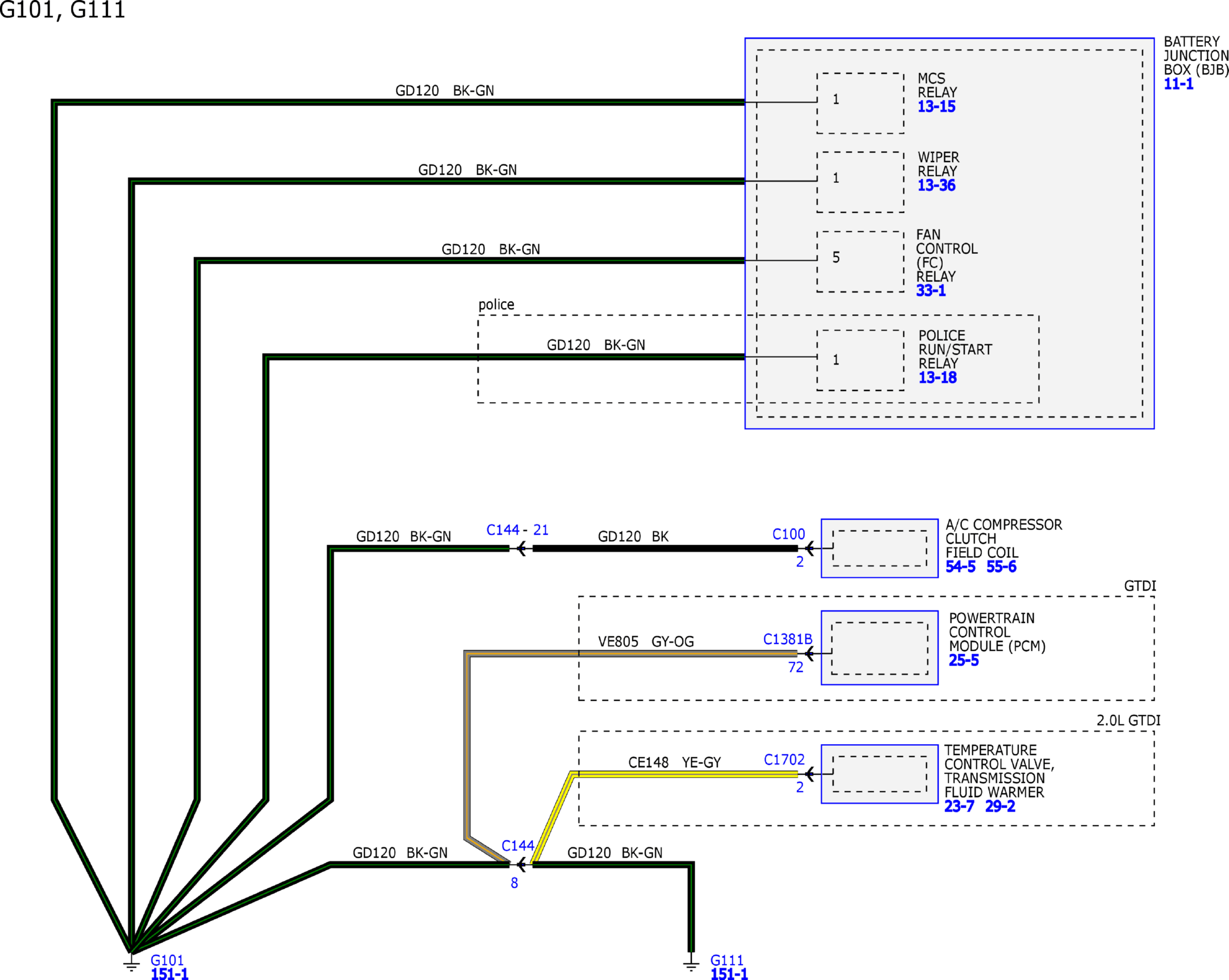Open fluid warmer reference 29-2
Screen dimensions: 1229x980
pos(1000,806)
